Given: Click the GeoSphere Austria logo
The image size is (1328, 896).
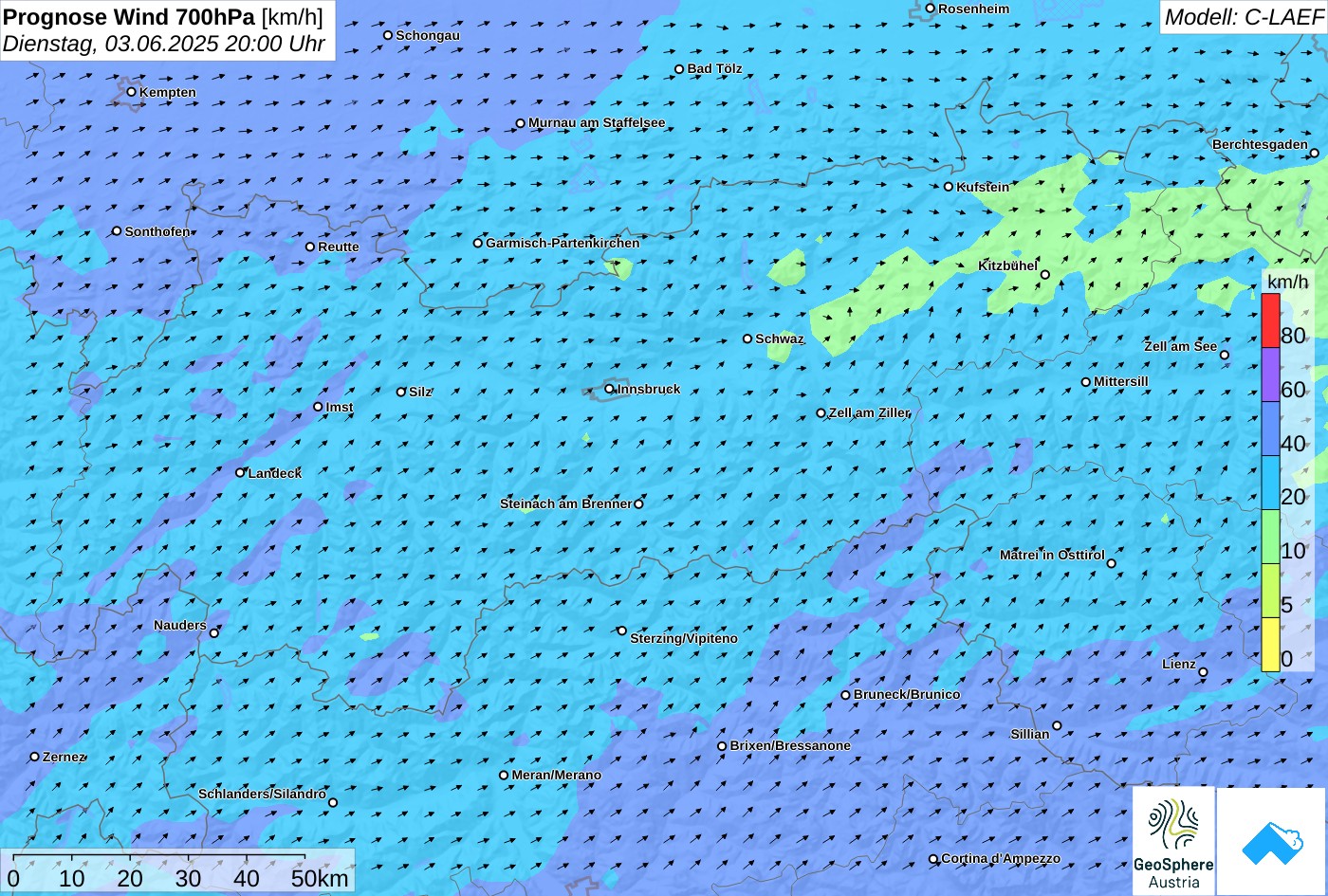Looking at the screenshot, I should [x=1173, y=842].
